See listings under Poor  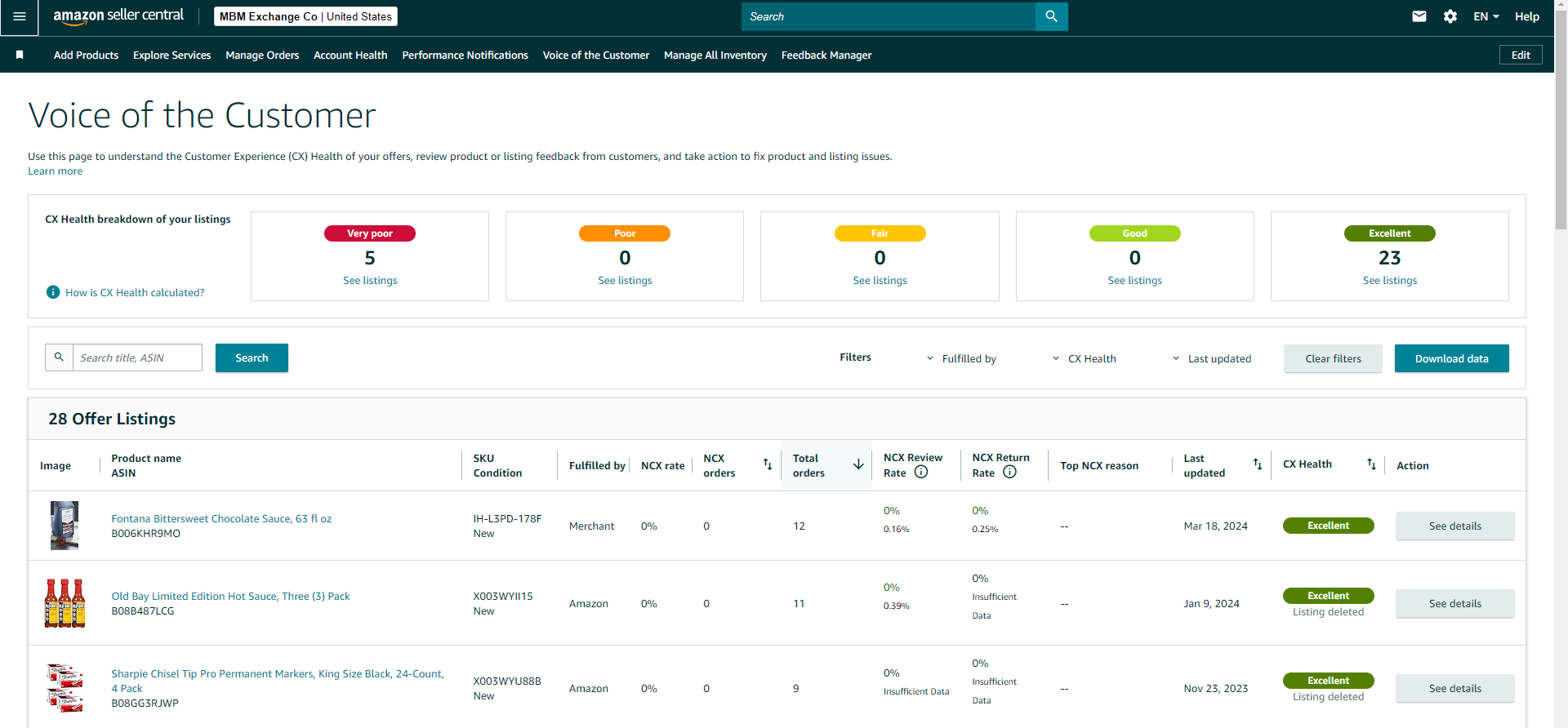pos(625,280)
